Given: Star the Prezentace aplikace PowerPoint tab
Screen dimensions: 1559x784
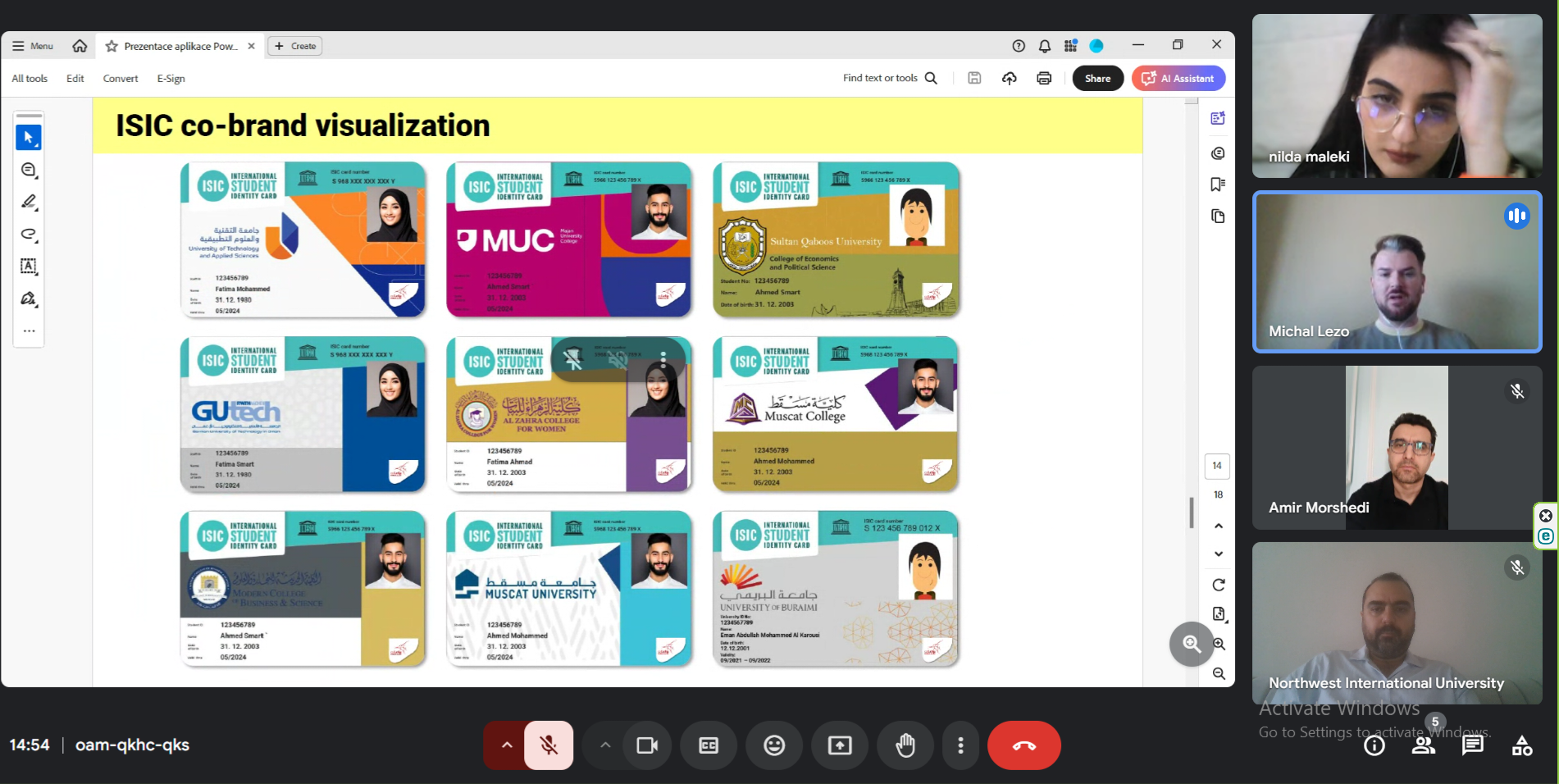Looking at the screenshot, I should 112,46.
